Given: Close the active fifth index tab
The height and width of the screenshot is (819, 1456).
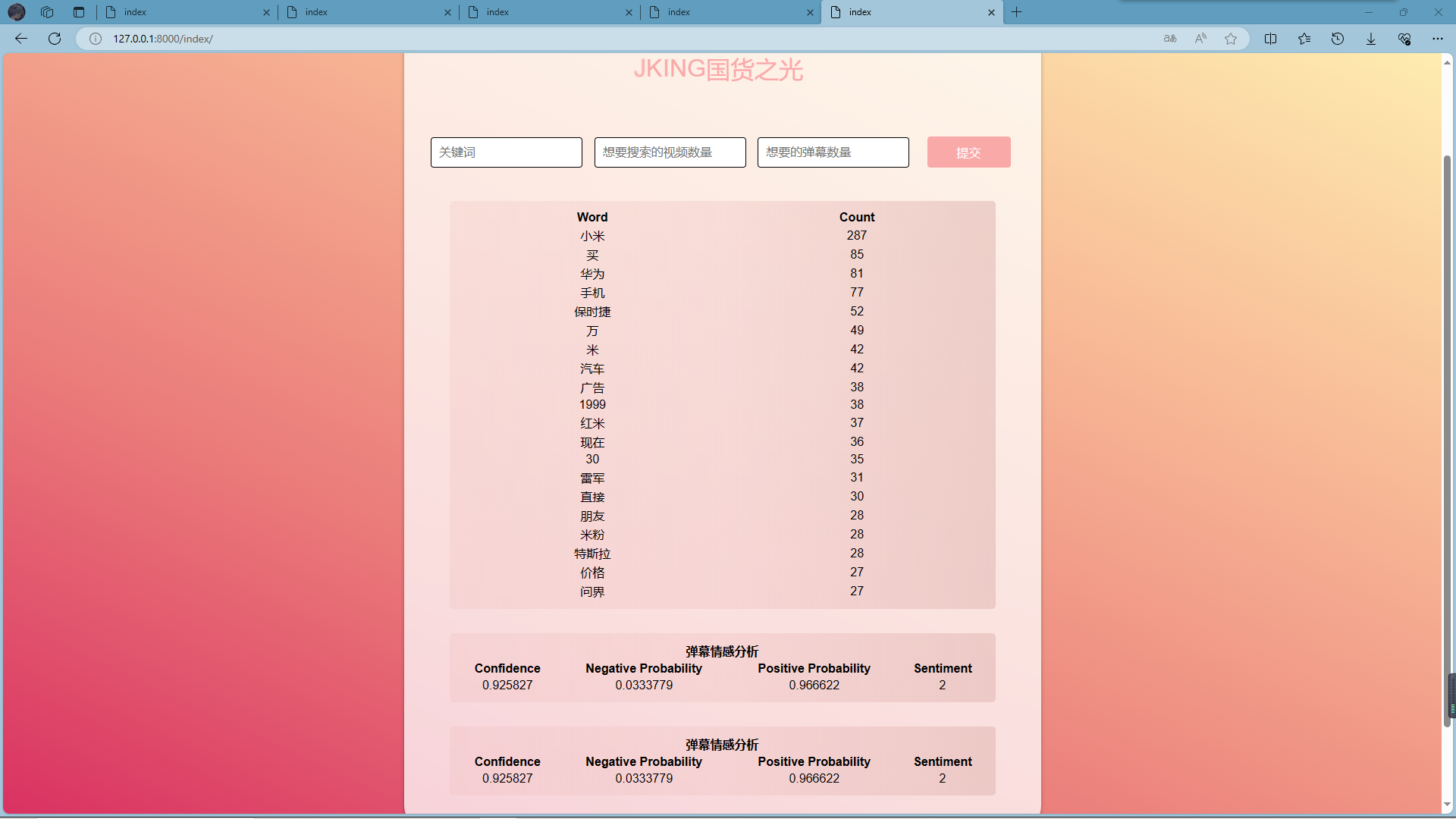Looking at the screenshot, I should [x=991, y=12].
